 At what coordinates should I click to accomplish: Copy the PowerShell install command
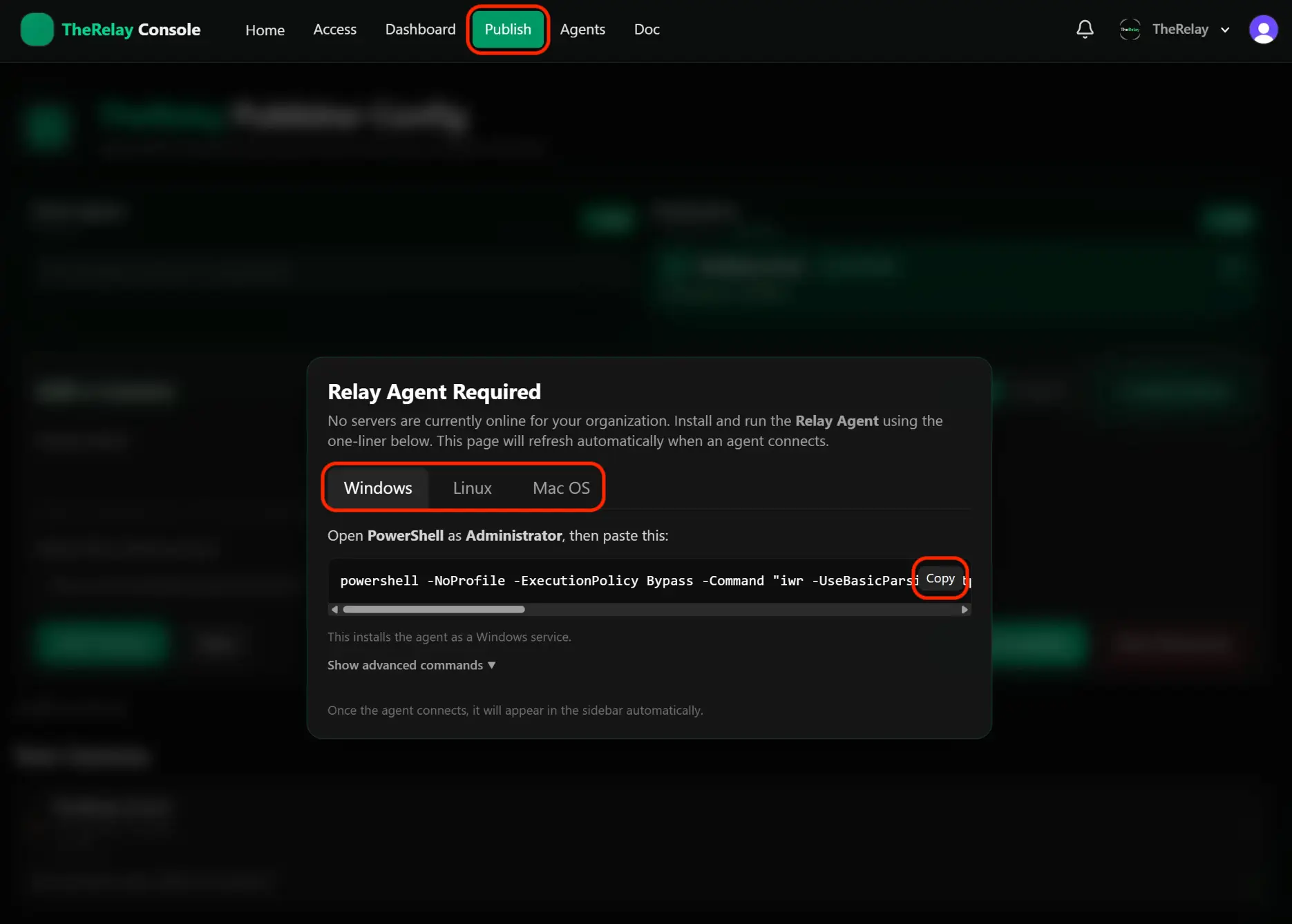(x=940, y=579)
